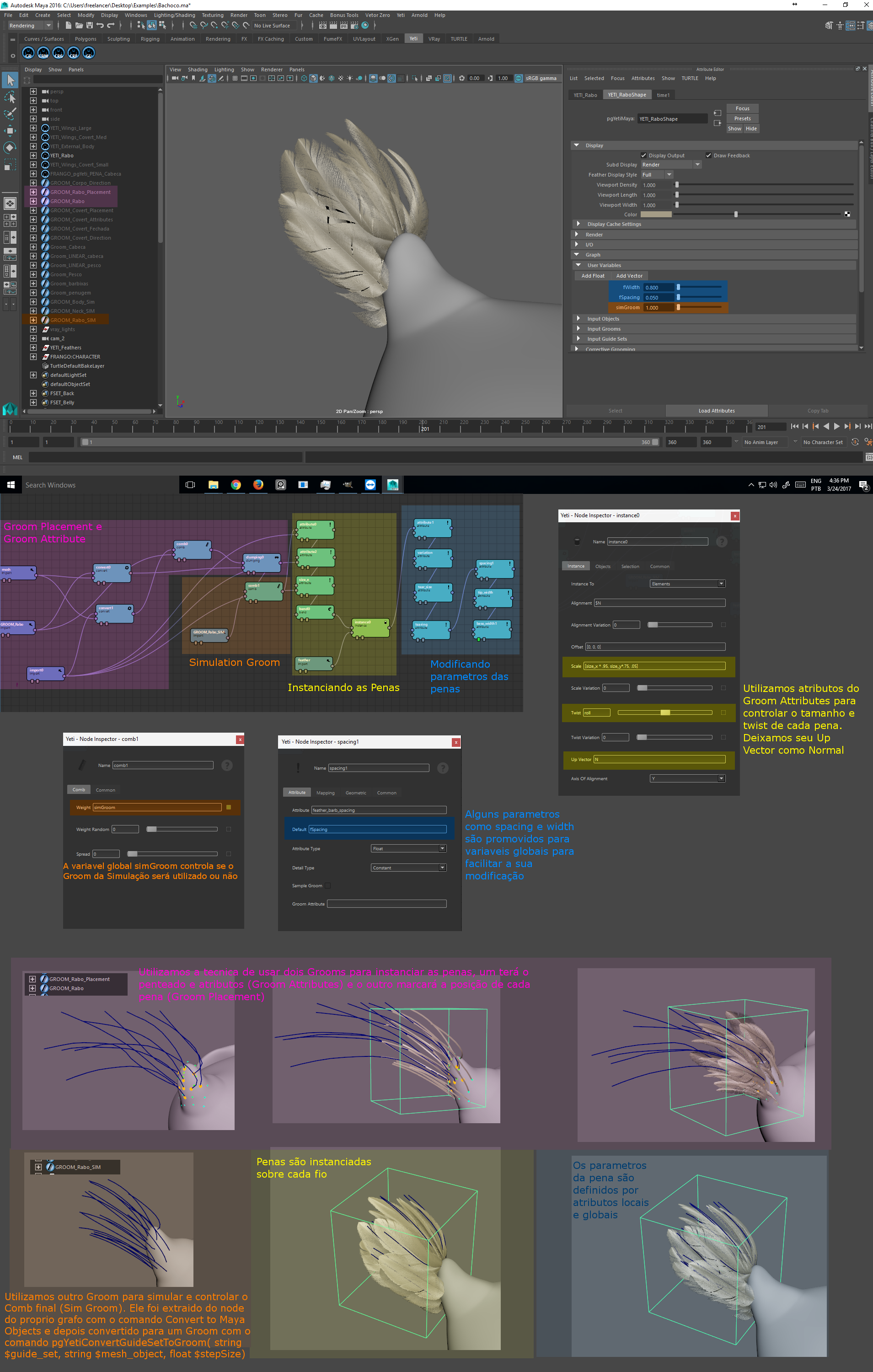Switch to the XGen shelf tab
873x1372 pixels.
(392, 39)
